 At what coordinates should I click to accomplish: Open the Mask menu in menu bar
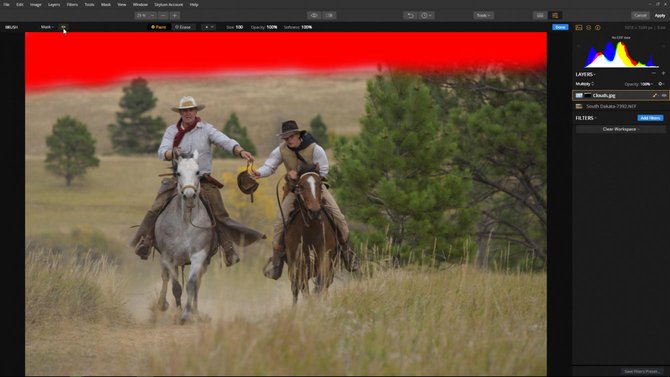point(106,4)
